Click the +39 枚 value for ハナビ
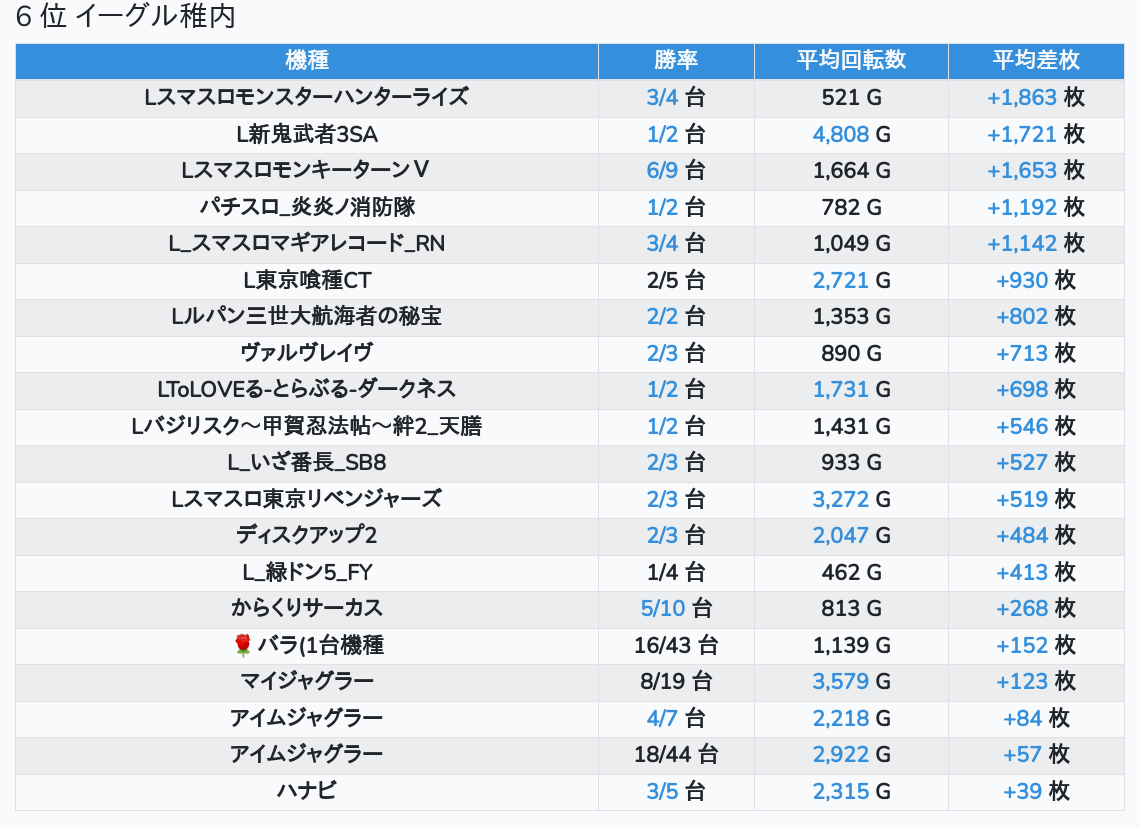This screenshot has width=1140, height=827. pyautogui.click(x=1036, y=791)
